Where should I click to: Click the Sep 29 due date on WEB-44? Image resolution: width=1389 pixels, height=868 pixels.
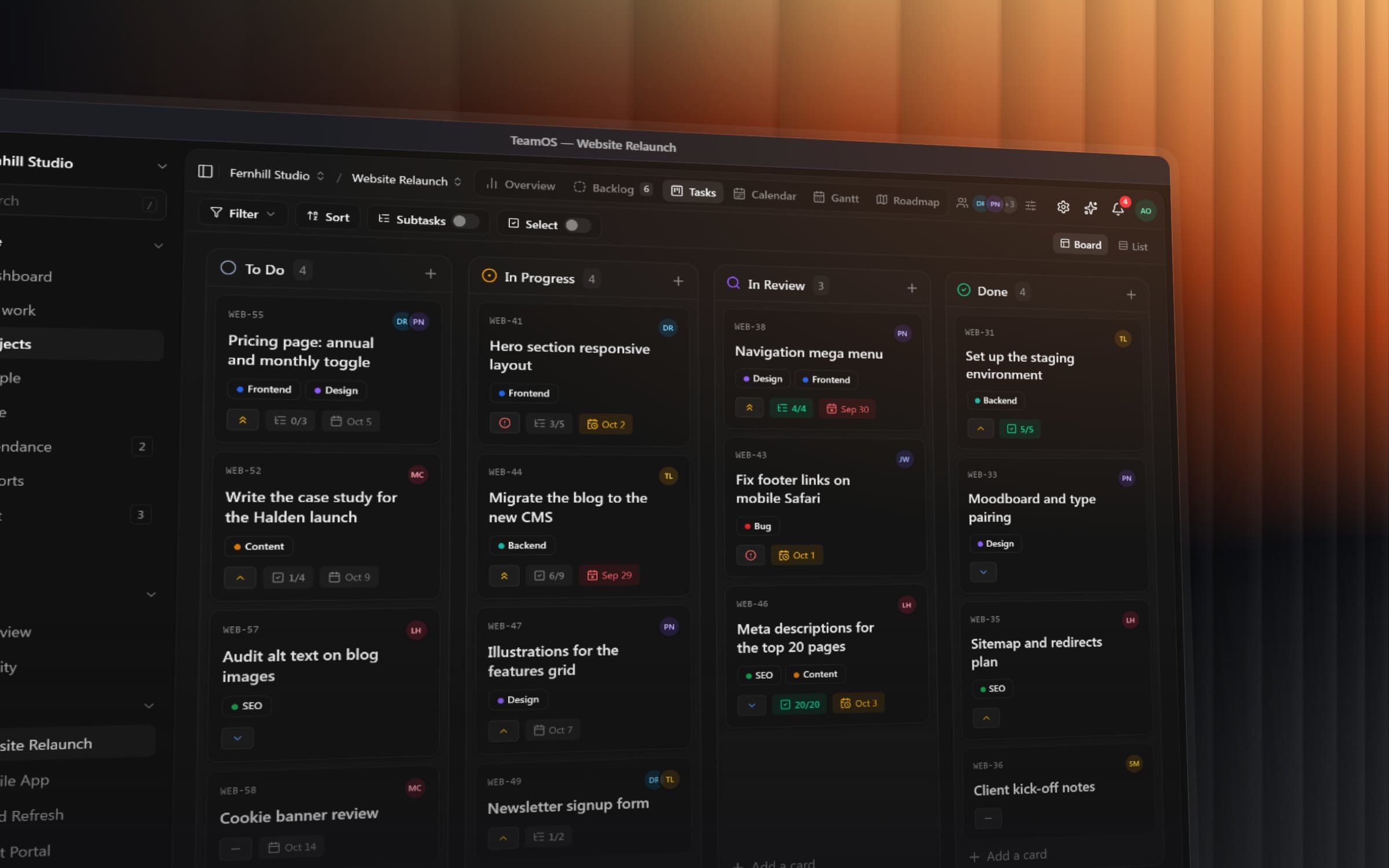click(x=609, y=575)
